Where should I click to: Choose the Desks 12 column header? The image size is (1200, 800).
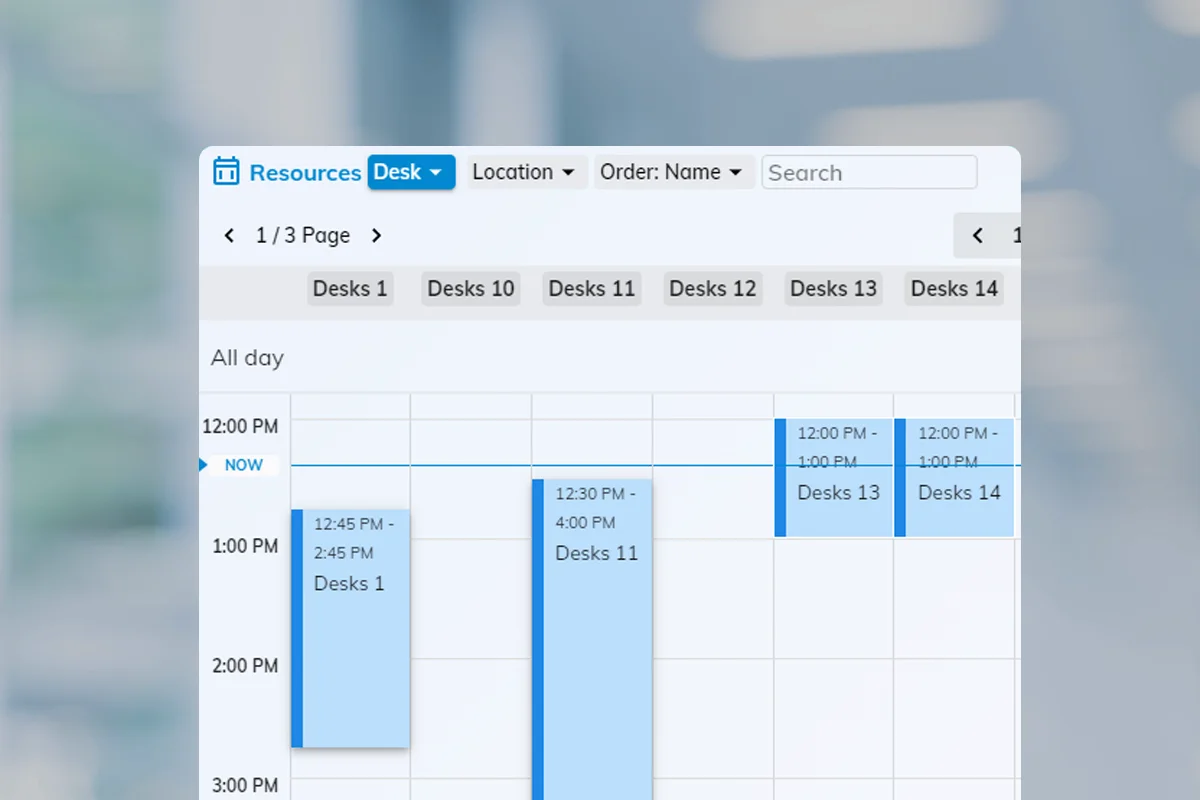pyautogui.click(x=713, y=289)
